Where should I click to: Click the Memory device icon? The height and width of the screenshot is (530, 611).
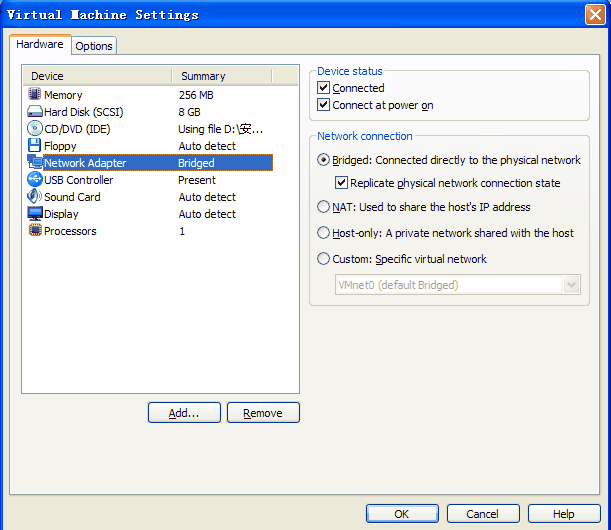coord(35,95)
